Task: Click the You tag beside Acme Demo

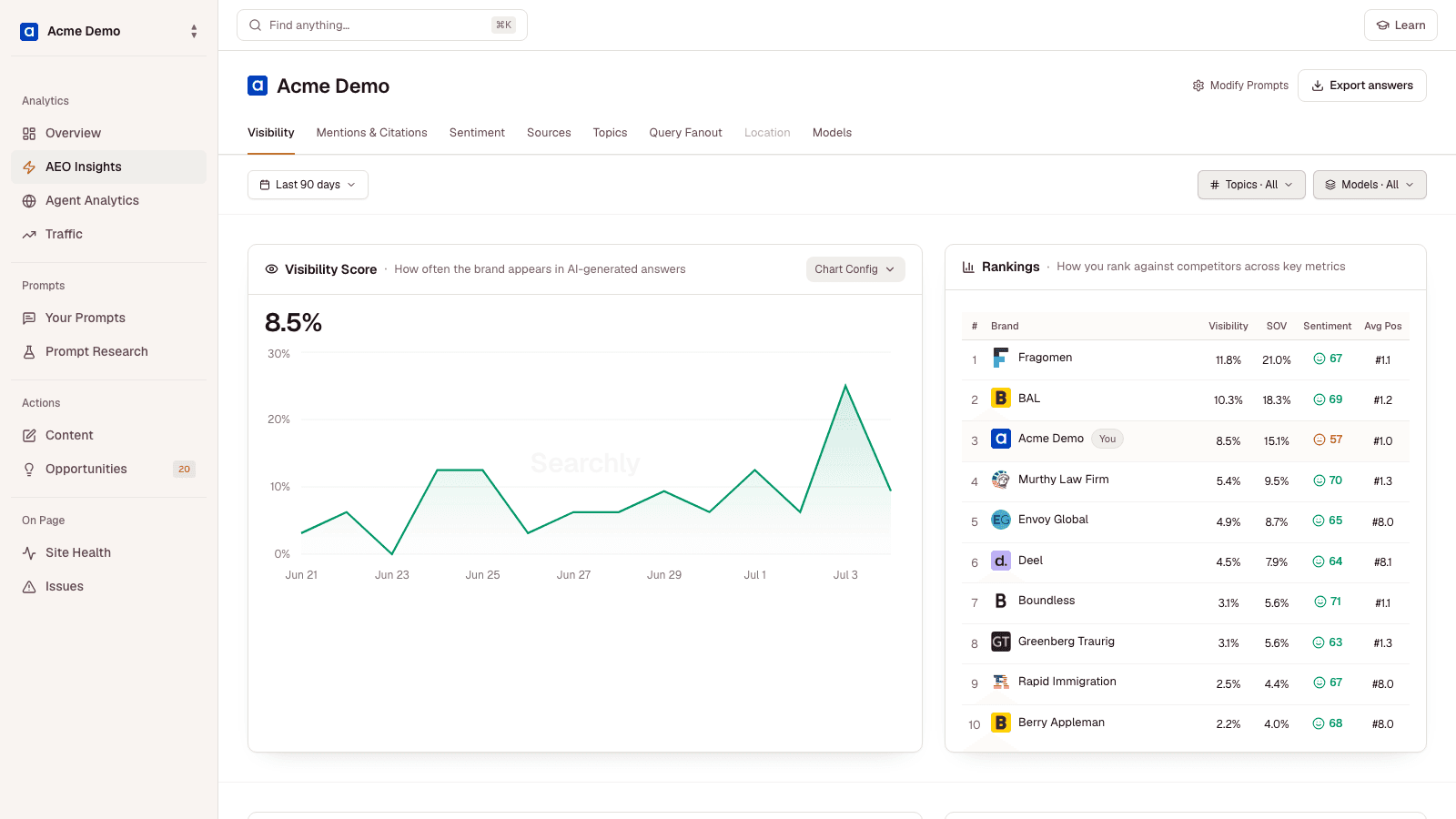Action: (1107, 439)
